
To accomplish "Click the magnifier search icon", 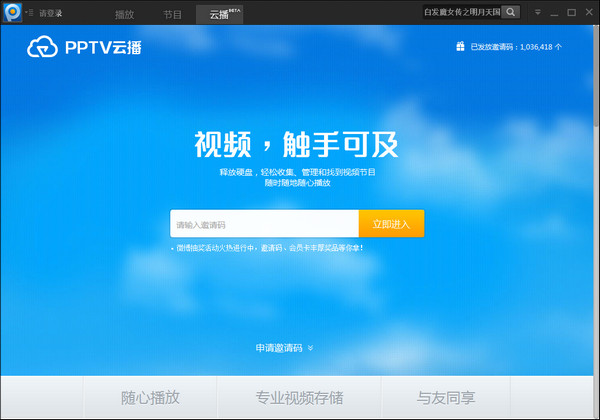I will coord(510,12).
